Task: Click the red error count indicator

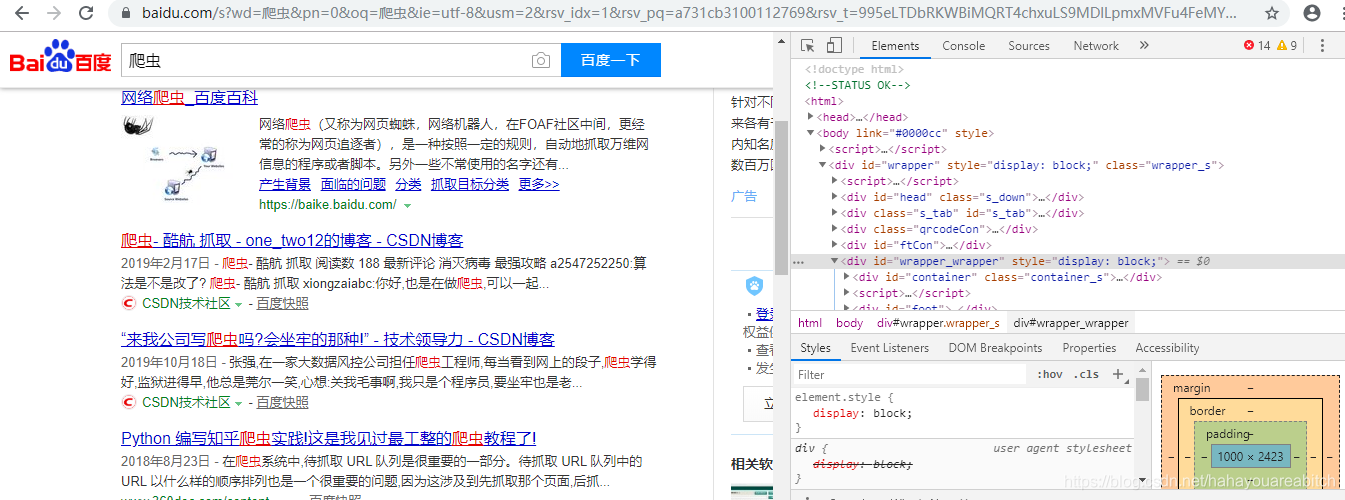Action: (1257, 45)
